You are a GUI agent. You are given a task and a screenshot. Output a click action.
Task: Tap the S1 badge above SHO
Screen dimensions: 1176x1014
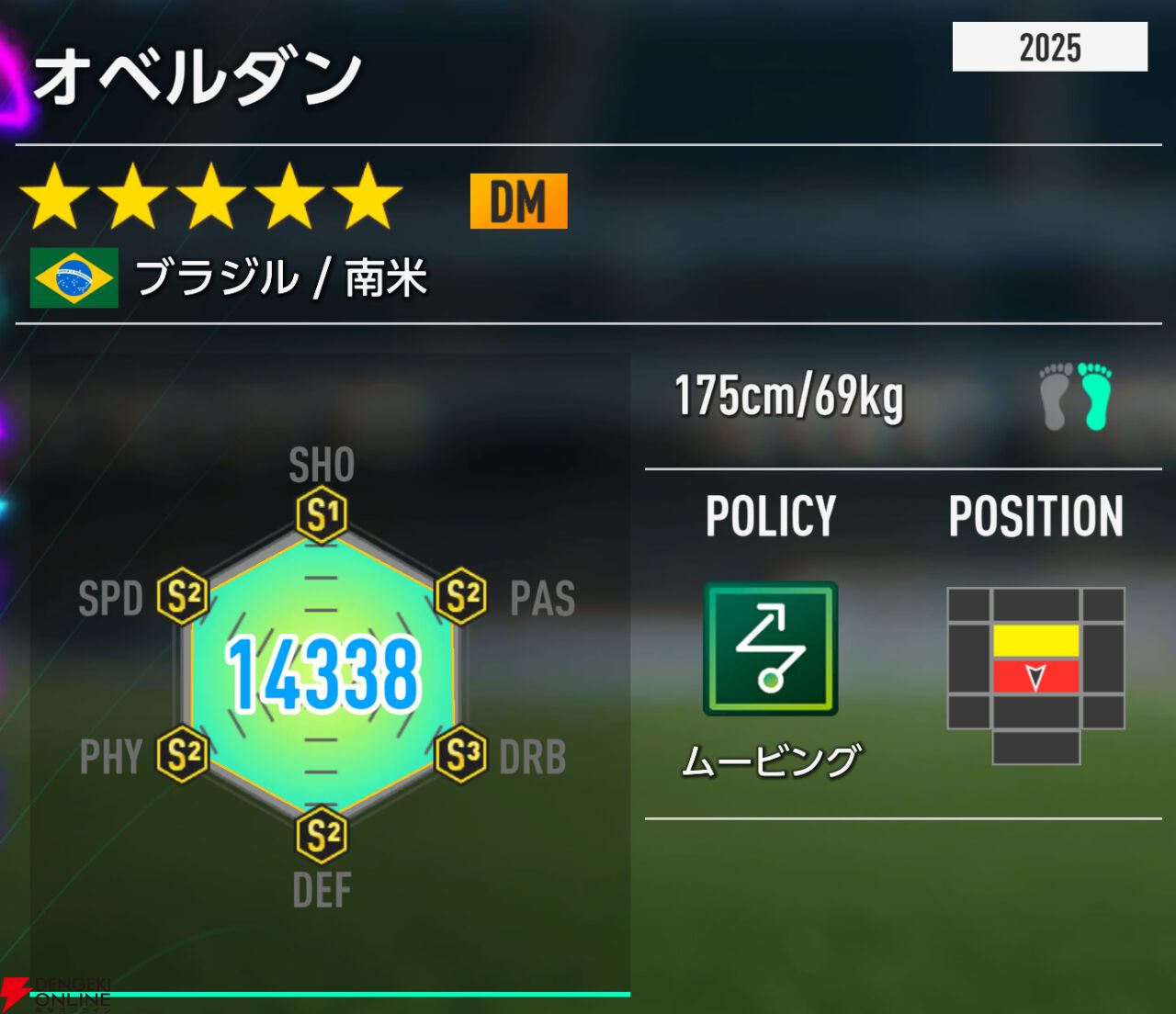[x=322, y=516]
